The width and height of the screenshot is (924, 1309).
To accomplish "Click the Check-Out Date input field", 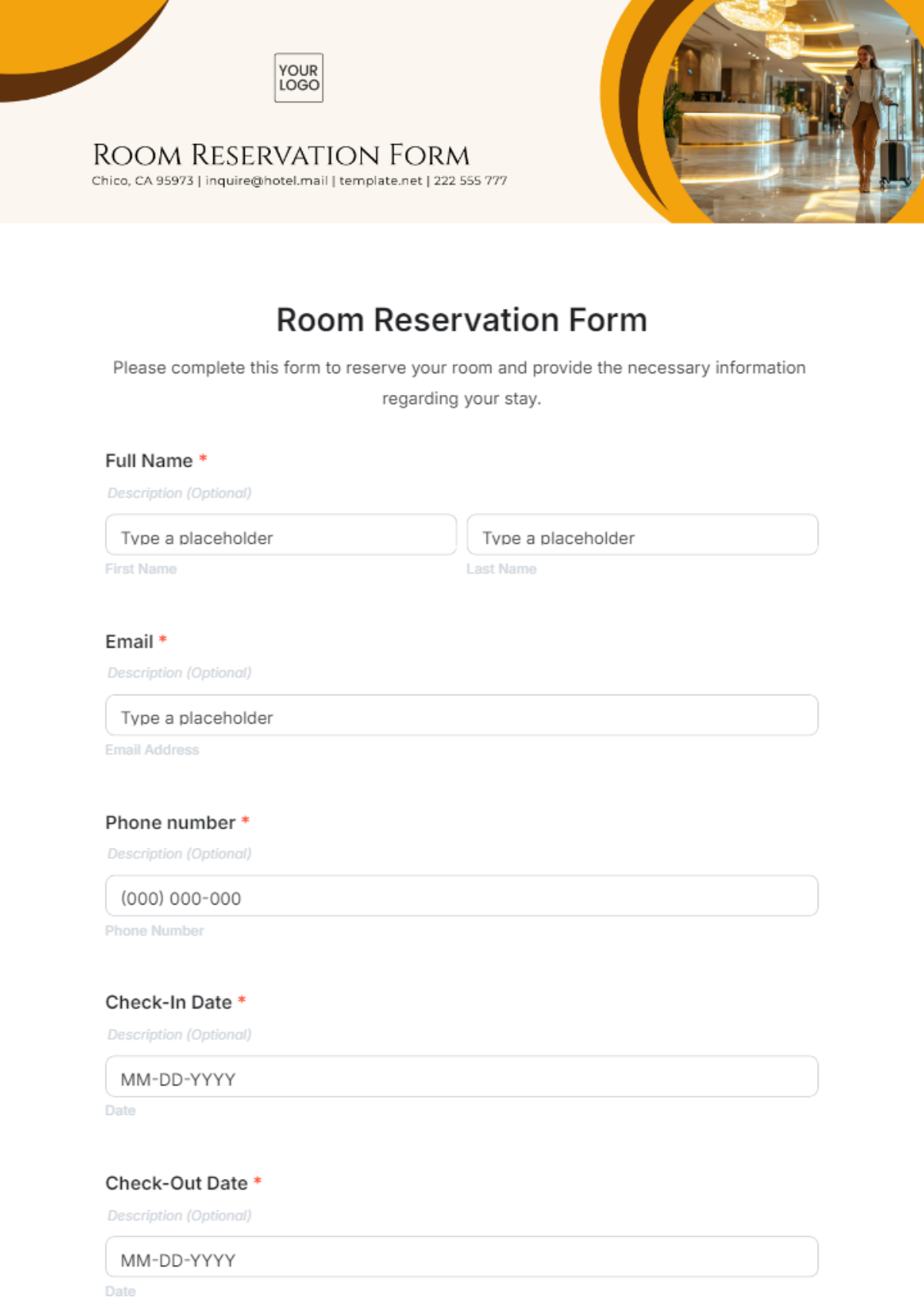I will (x=461, y=1257).
